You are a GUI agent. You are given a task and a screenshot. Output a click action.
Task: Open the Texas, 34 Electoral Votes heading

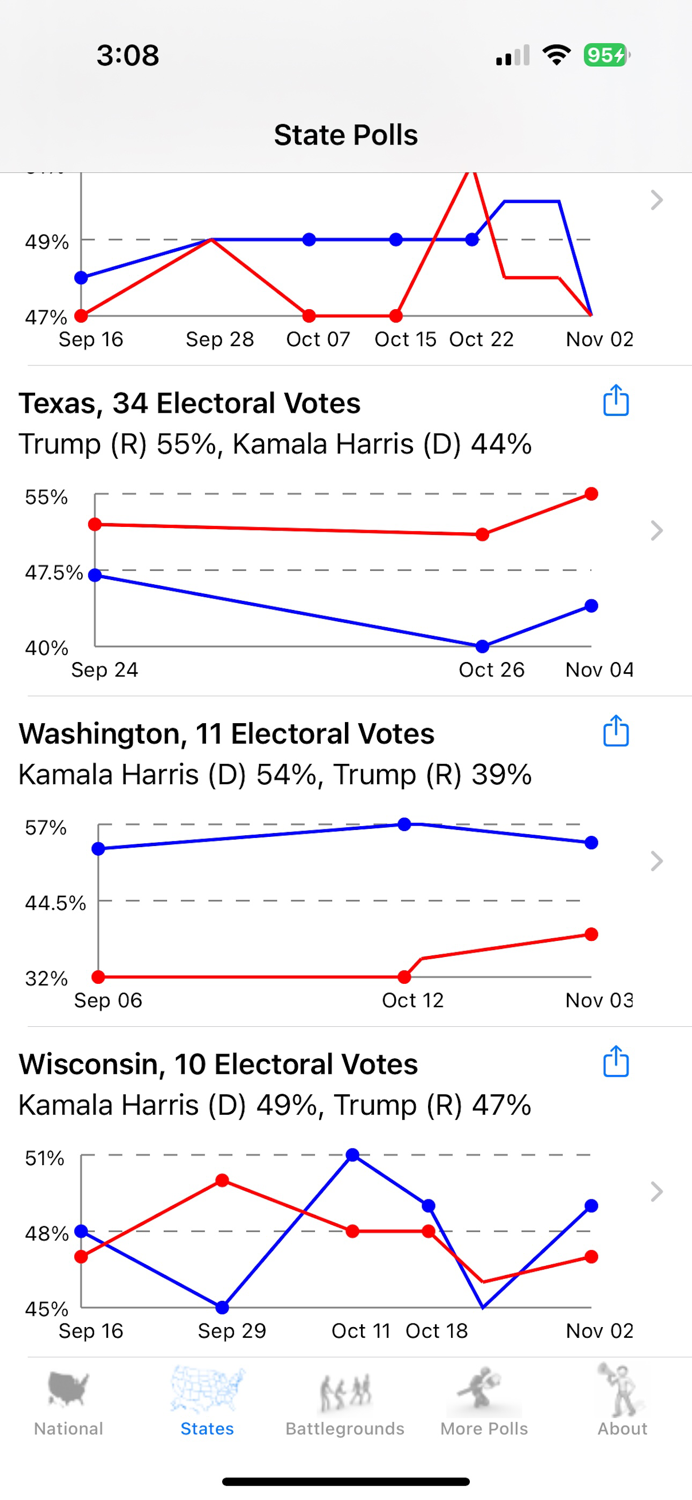(x=190, y=404)
